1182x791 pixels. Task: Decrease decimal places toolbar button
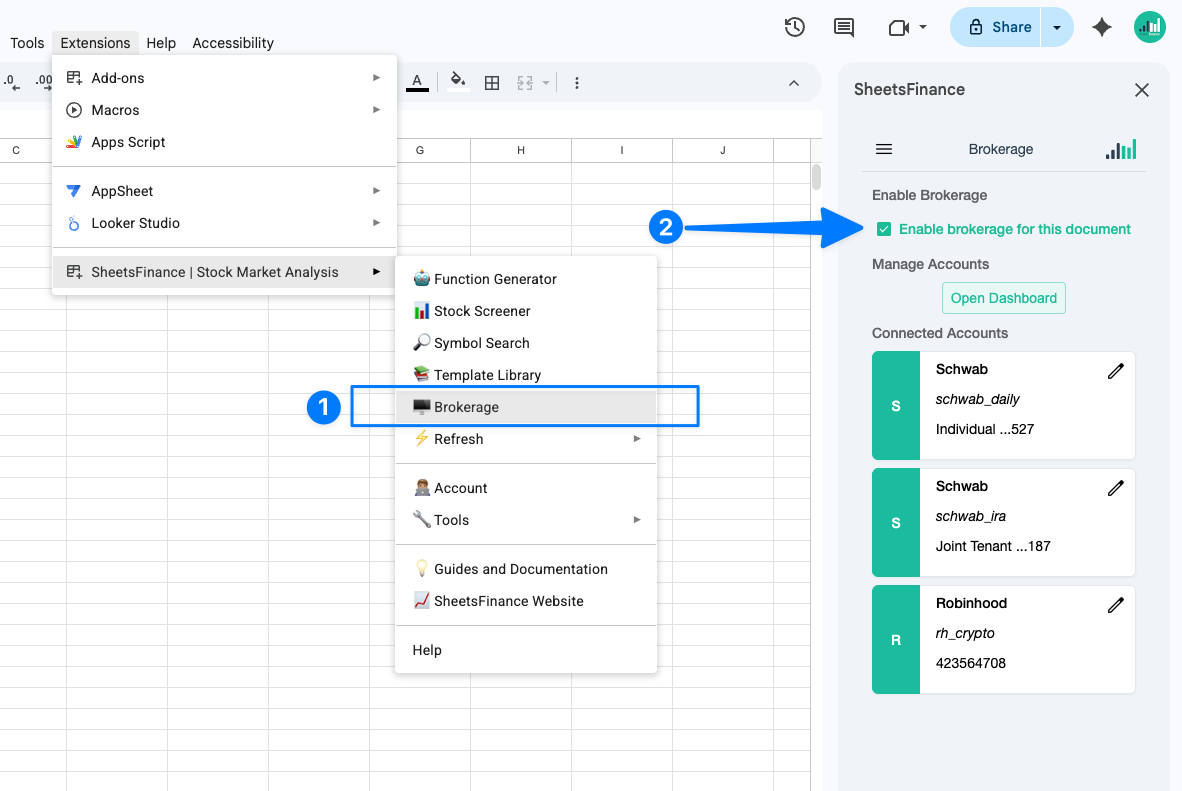click(x=11, y=82)
